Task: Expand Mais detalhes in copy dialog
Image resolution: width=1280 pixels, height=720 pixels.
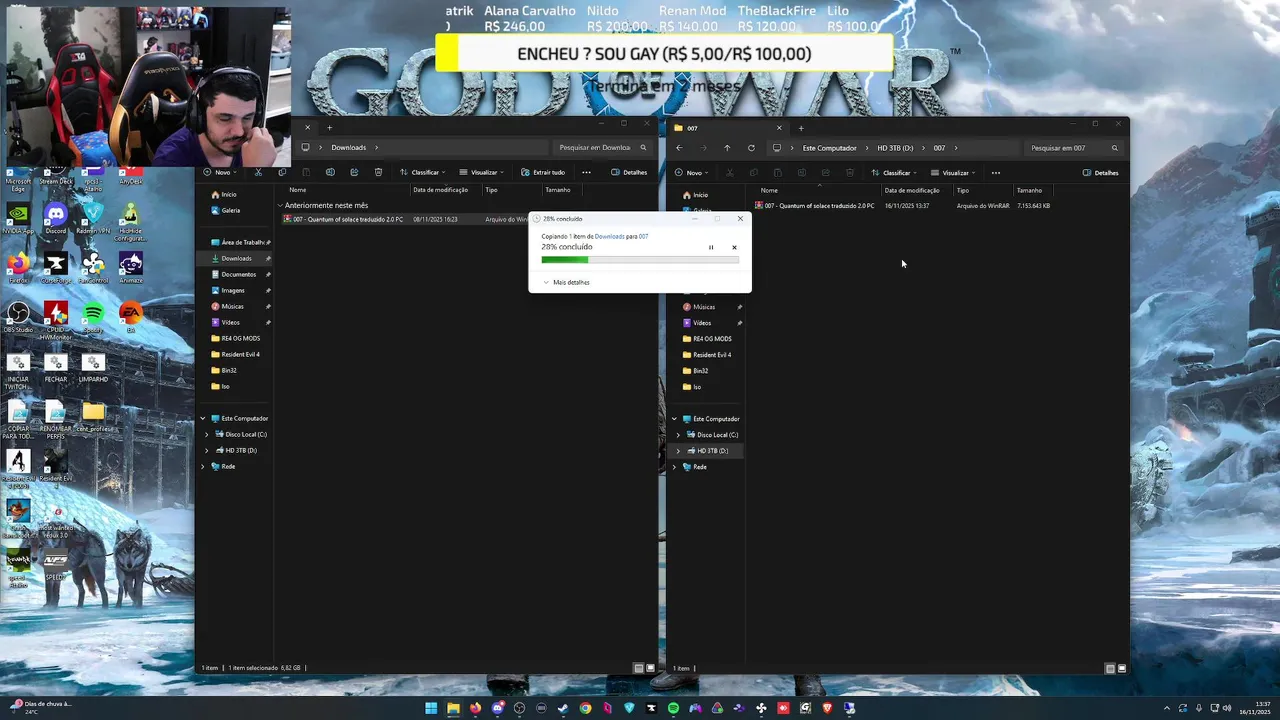Action: pos(566,282)
